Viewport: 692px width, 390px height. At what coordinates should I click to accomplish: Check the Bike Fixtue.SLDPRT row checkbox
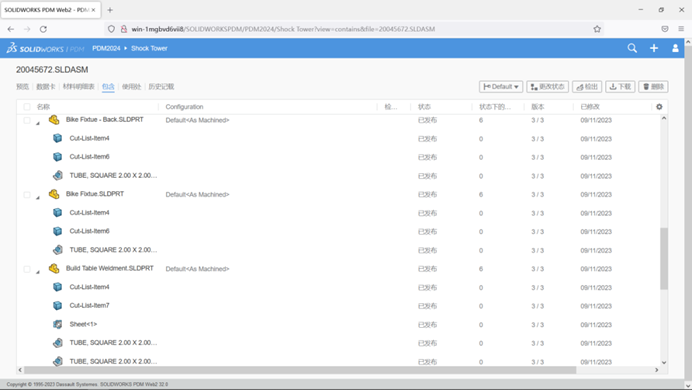27,195
